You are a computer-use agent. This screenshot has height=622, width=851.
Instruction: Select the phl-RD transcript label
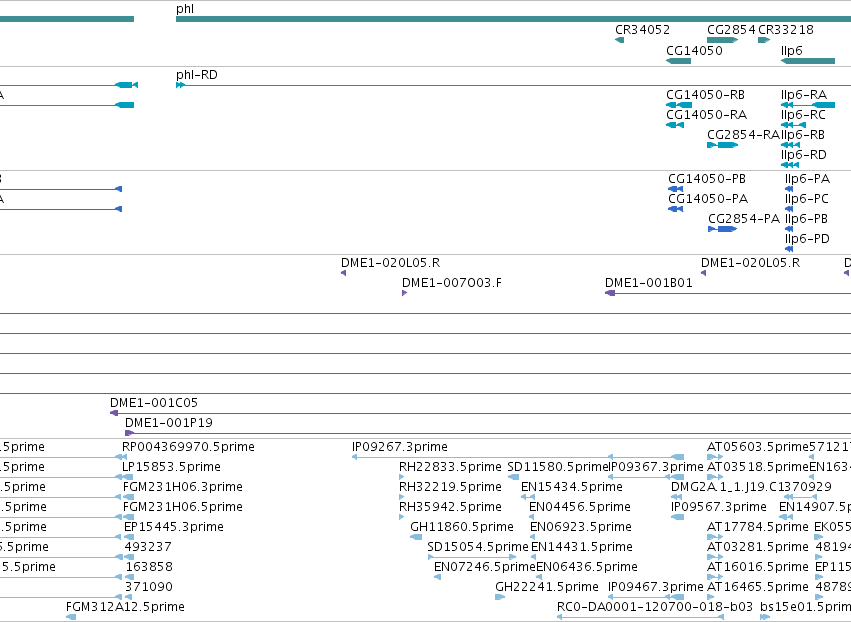196,75
